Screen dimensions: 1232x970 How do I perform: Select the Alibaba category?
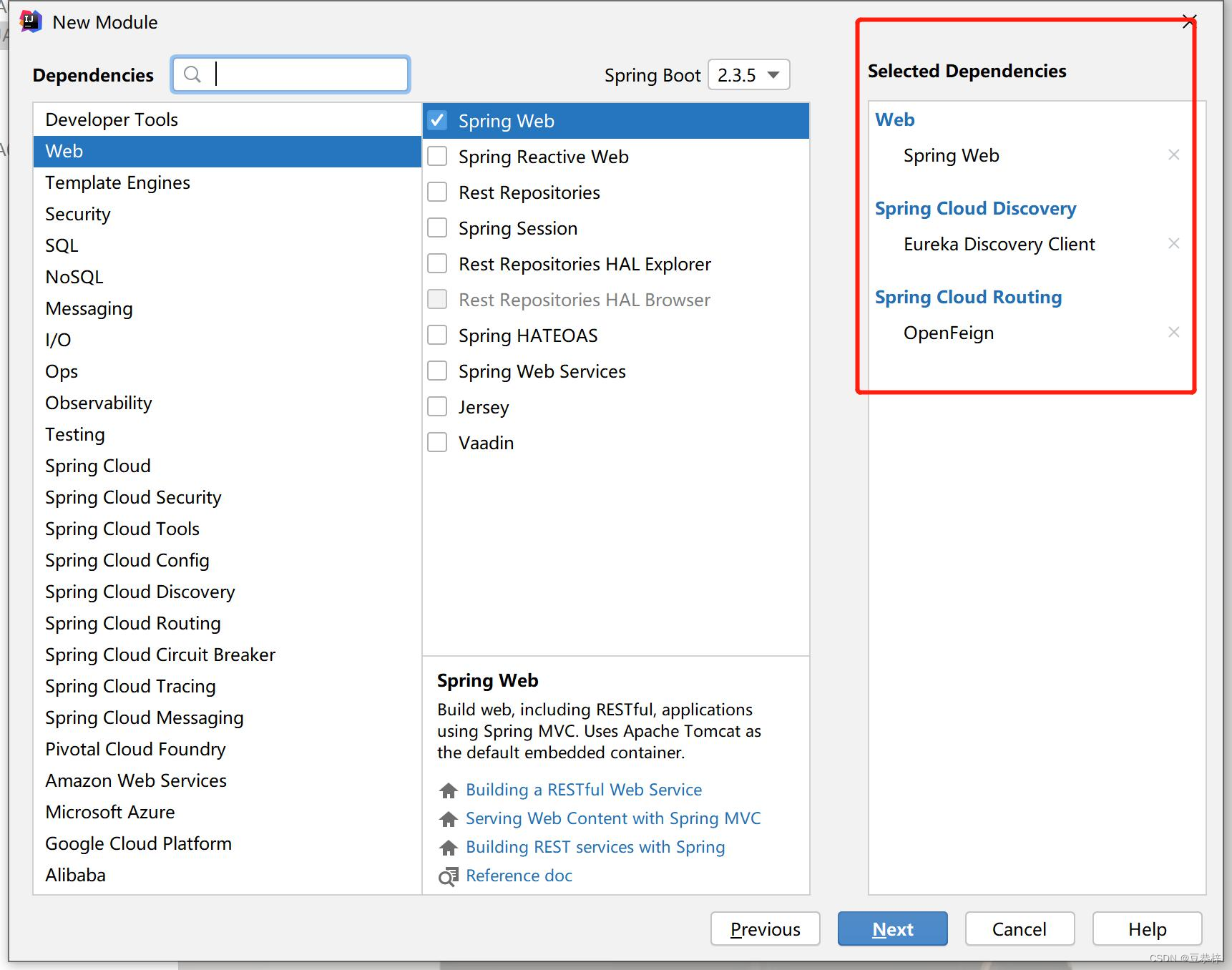pyautogui.click(x=227, y=875)
